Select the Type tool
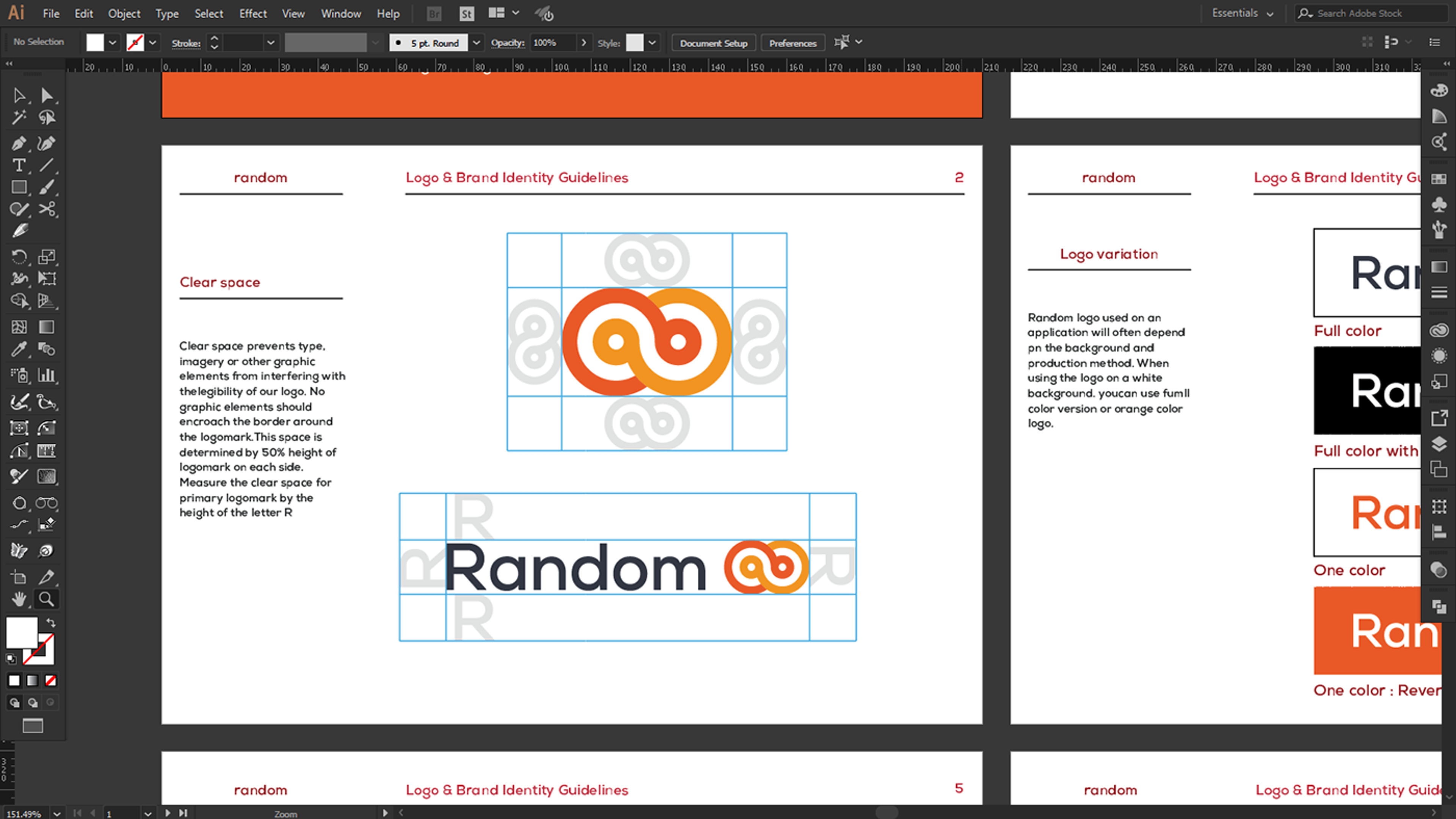Image resolution: width=1456 pixels, height=819 pixels. pos(19,166)
